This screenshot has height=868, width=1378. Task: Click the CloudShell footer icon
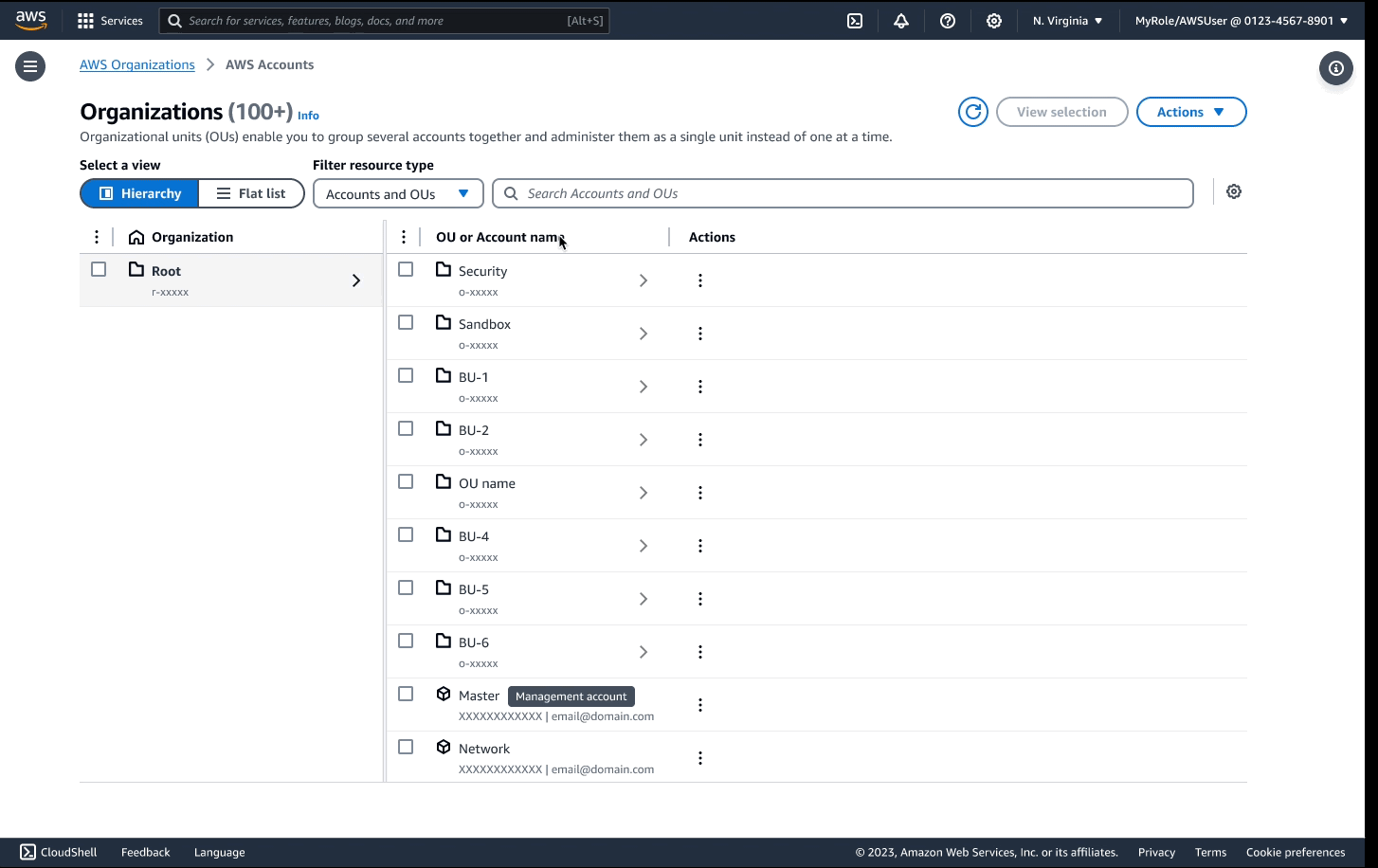(28, 852)
